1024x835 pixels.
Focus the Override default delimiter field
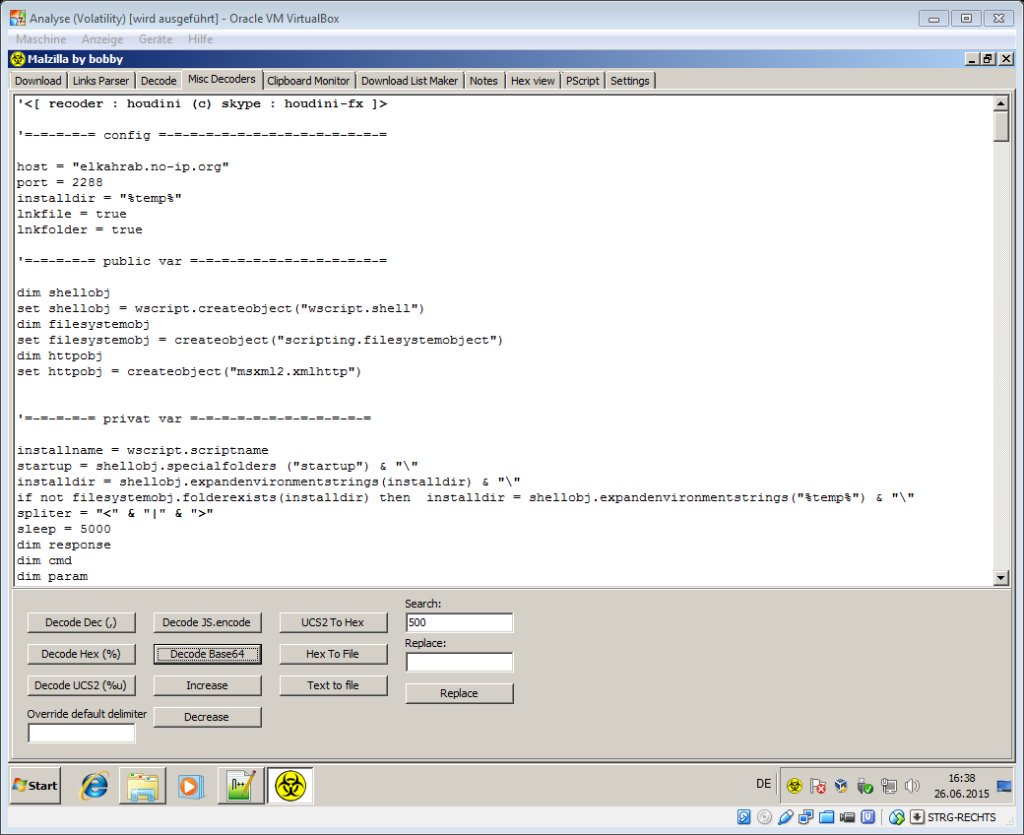[82, 733]
